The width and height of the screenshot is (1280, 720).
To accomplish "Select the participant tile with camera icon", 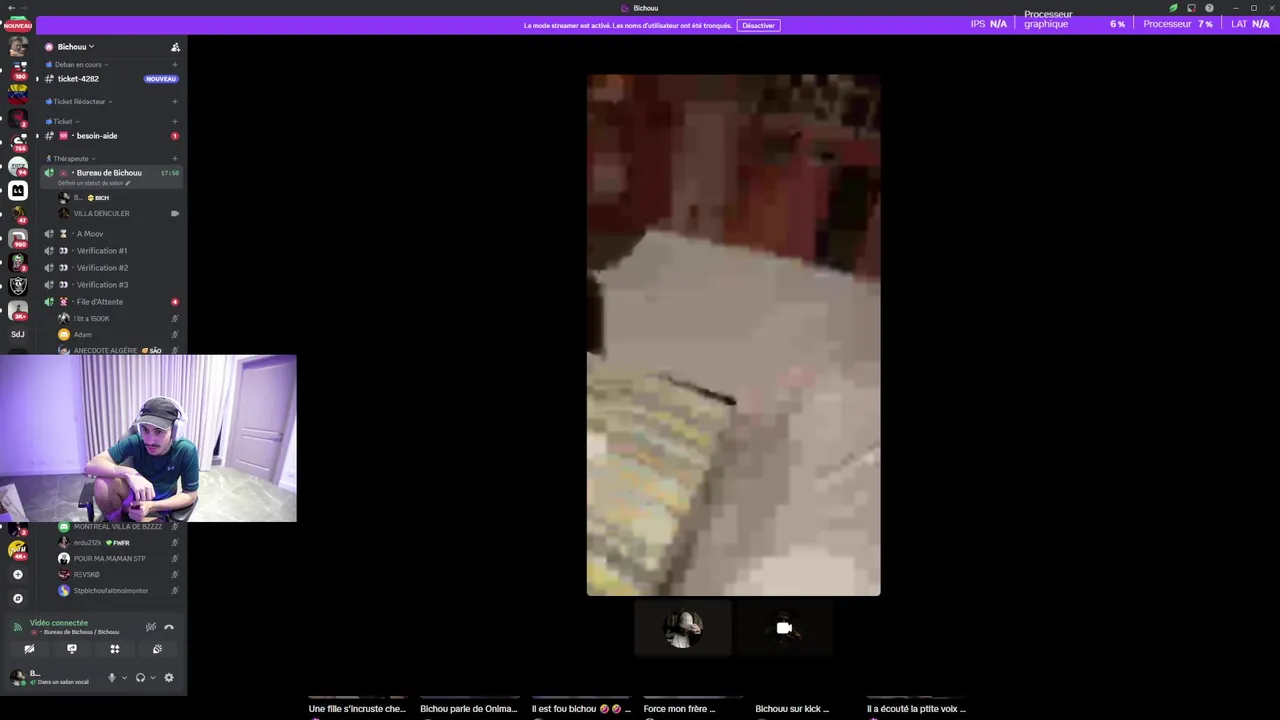I will pyautogui.click(x=784, y=628).
